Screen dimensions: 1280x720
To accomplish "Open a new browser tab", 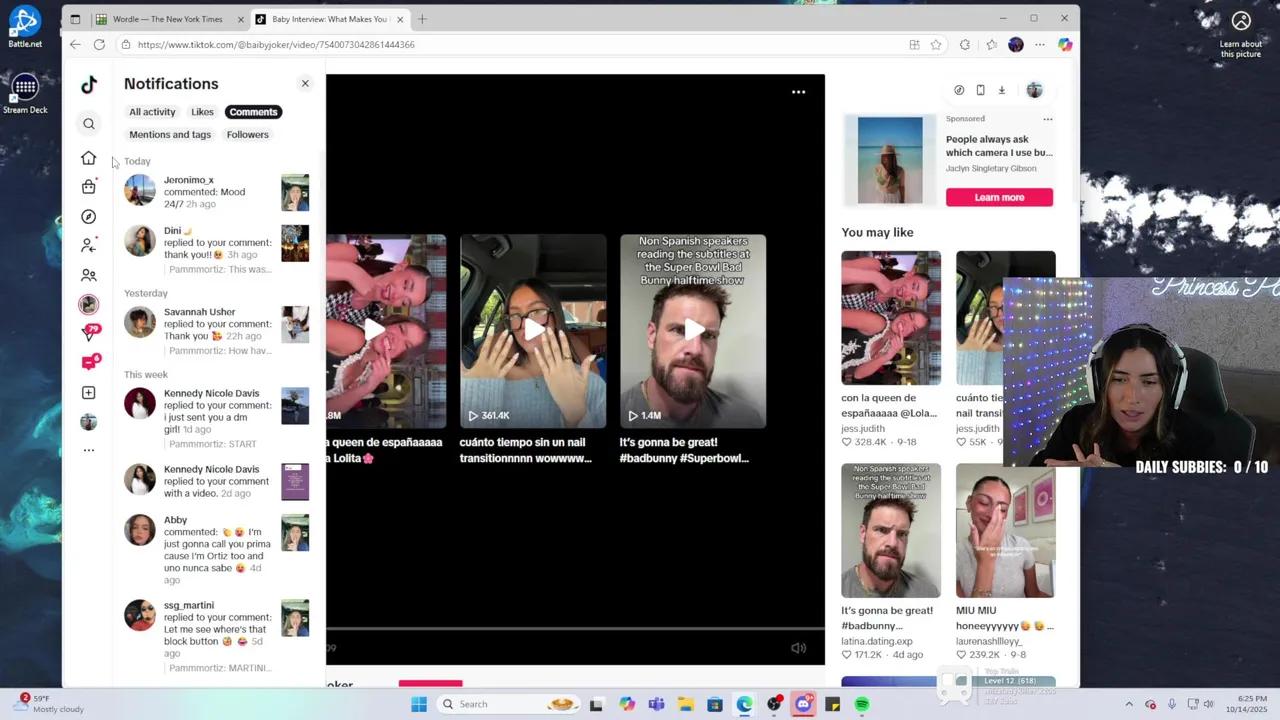I will [x=422, y=19].
